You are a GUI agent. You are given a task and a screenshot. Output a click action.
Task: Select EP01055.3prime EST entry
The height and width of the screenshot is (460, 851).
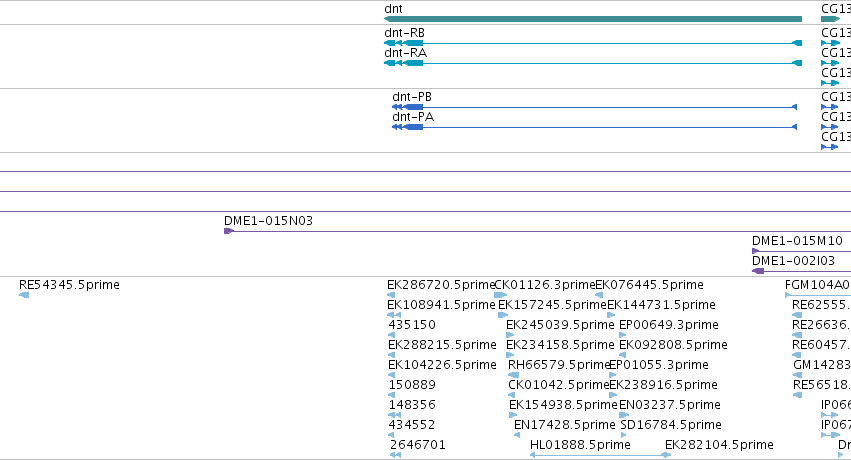pyautogui.click(x=659, y=365)
